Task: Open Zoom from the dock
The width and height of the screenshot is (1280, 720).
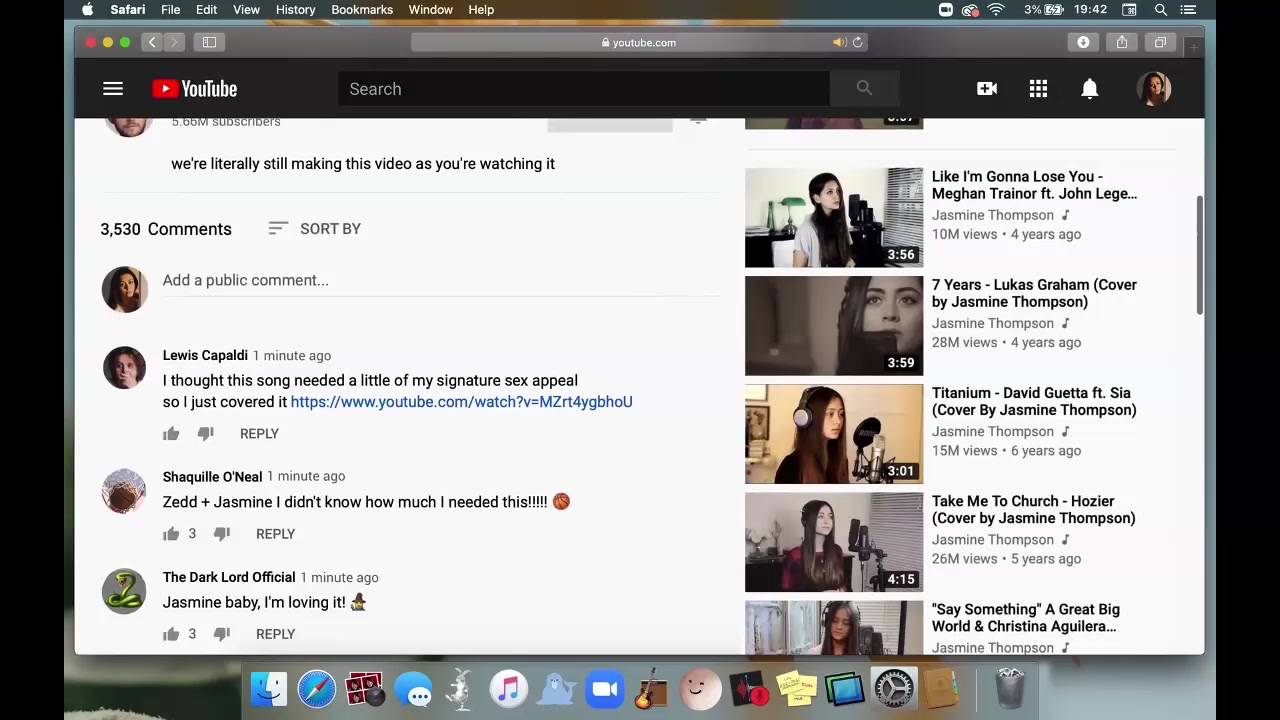Action: tap(605, 689)
